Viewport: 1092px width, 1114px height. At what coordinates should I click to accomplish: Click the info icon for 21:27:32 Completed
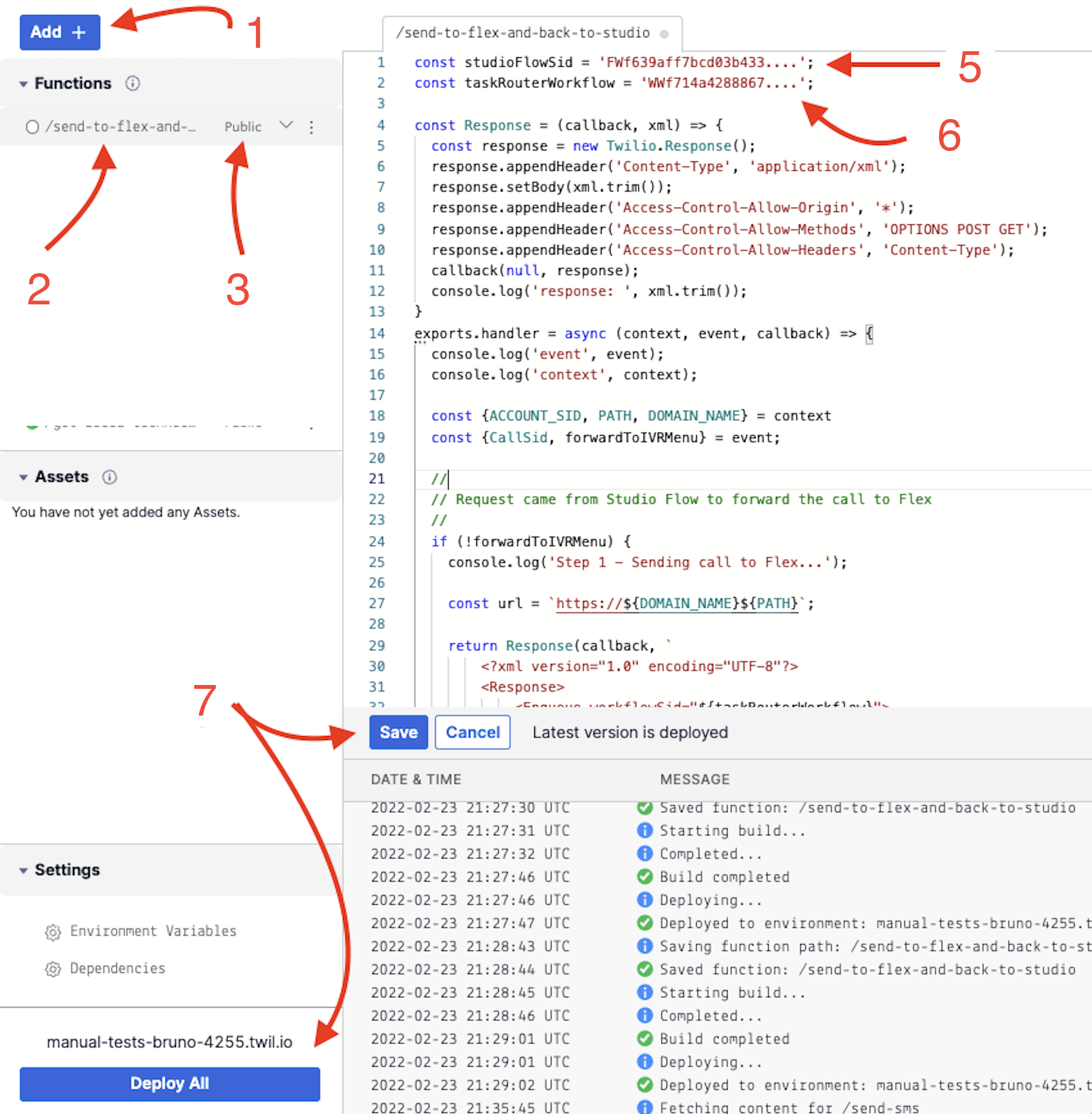pos(645,854)
